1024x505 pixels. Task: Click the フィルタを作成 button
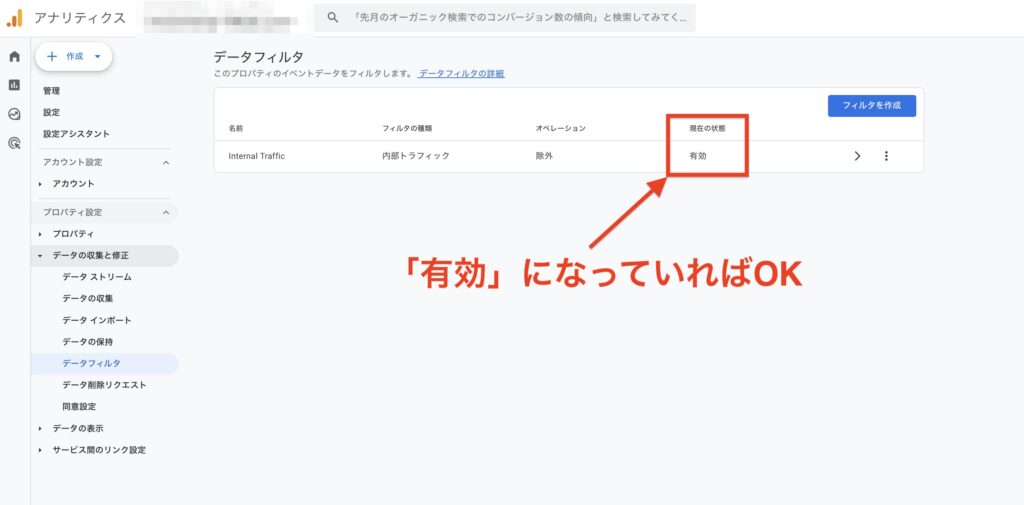coord(871,106)
